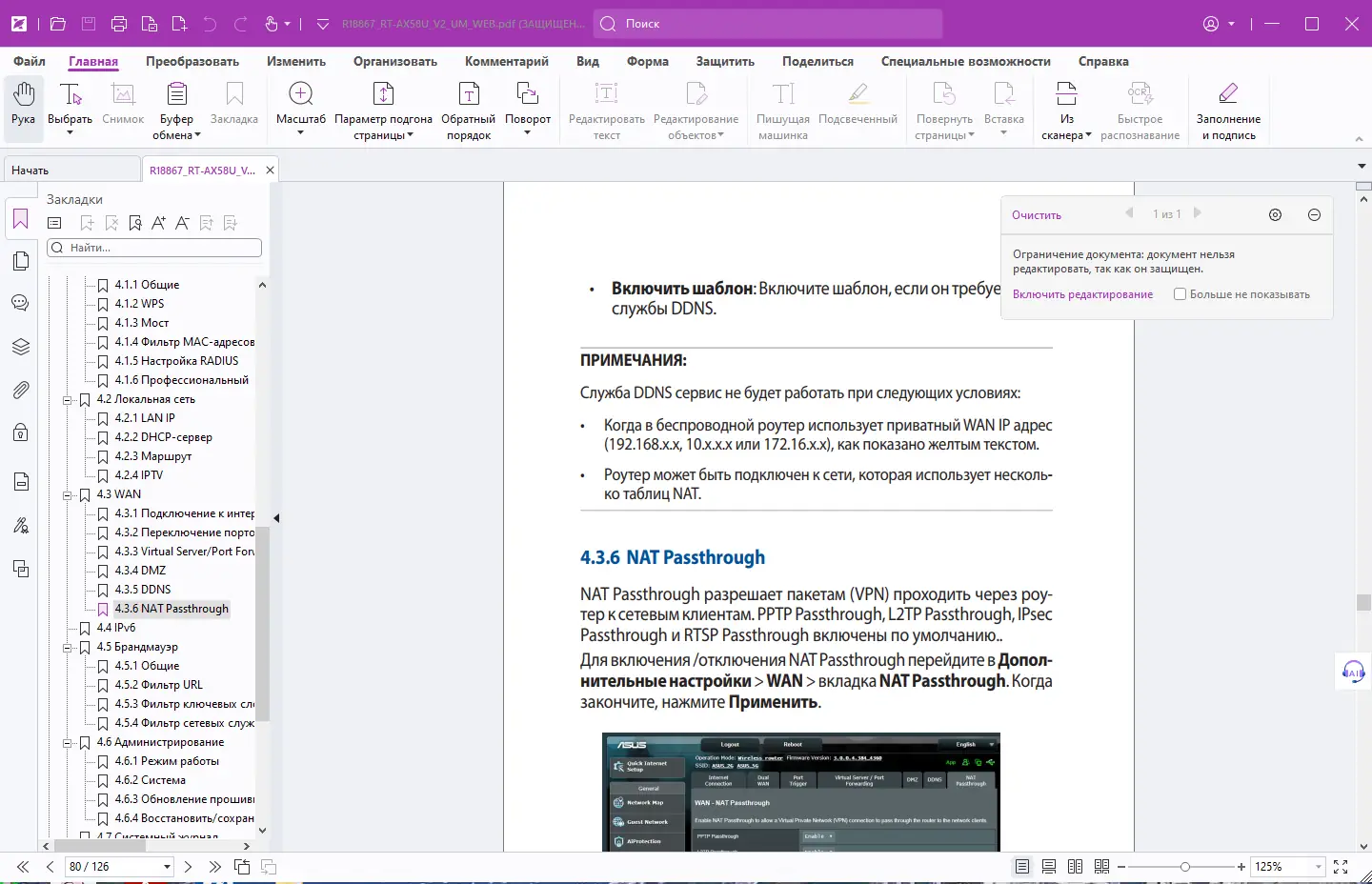Viewport: 1372px width, 884px height.
Task: Open the 125% zoom level dropdown
Action: coord(1319,867)
